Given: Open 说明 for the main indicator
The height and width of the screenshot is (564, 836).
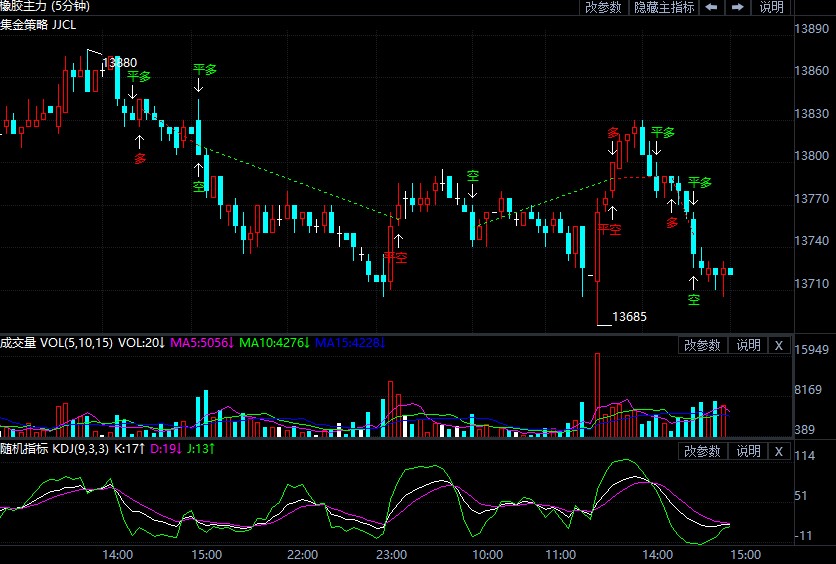Looking at the screenshot, I should 771,7.
